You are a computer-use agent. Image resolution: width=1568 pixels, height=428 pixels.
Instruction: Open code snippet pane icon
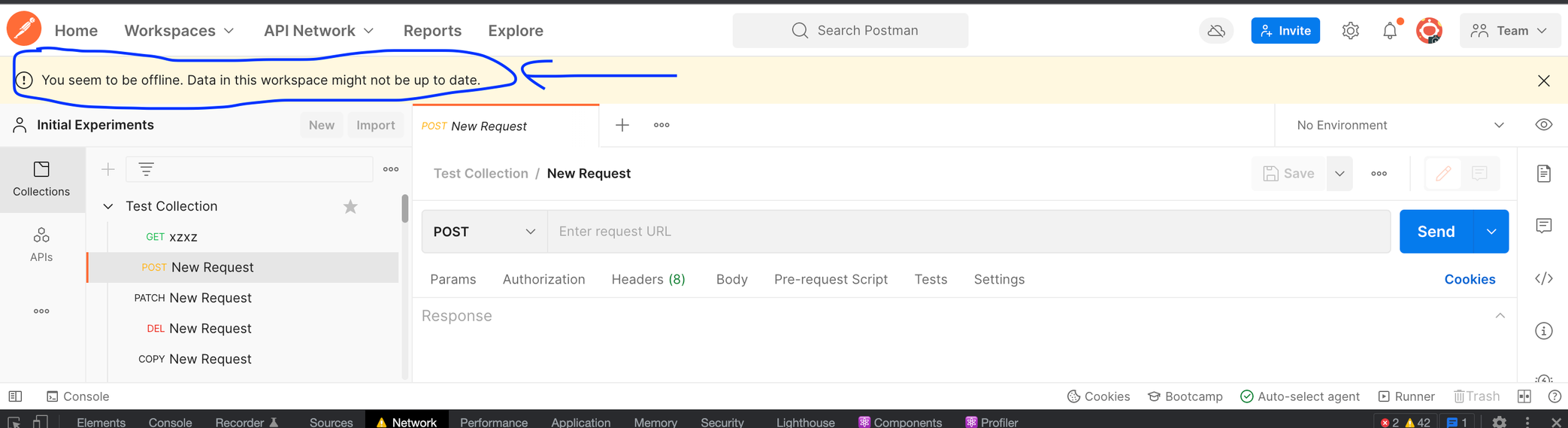coord(1544,279)
